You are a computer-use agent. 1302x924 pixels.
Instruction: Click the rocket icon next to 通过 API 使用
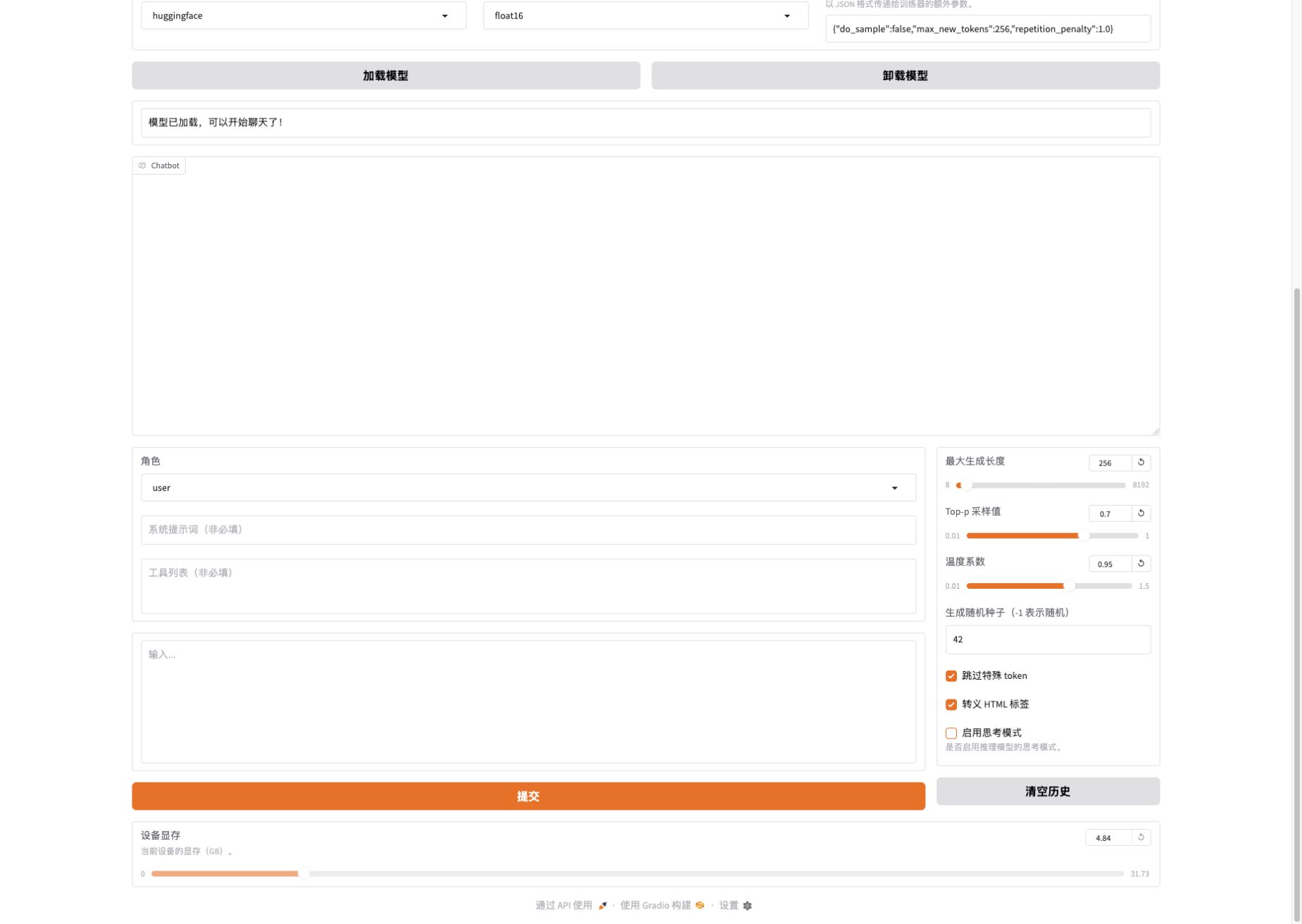pyautogui.click(x=602, y=906)
